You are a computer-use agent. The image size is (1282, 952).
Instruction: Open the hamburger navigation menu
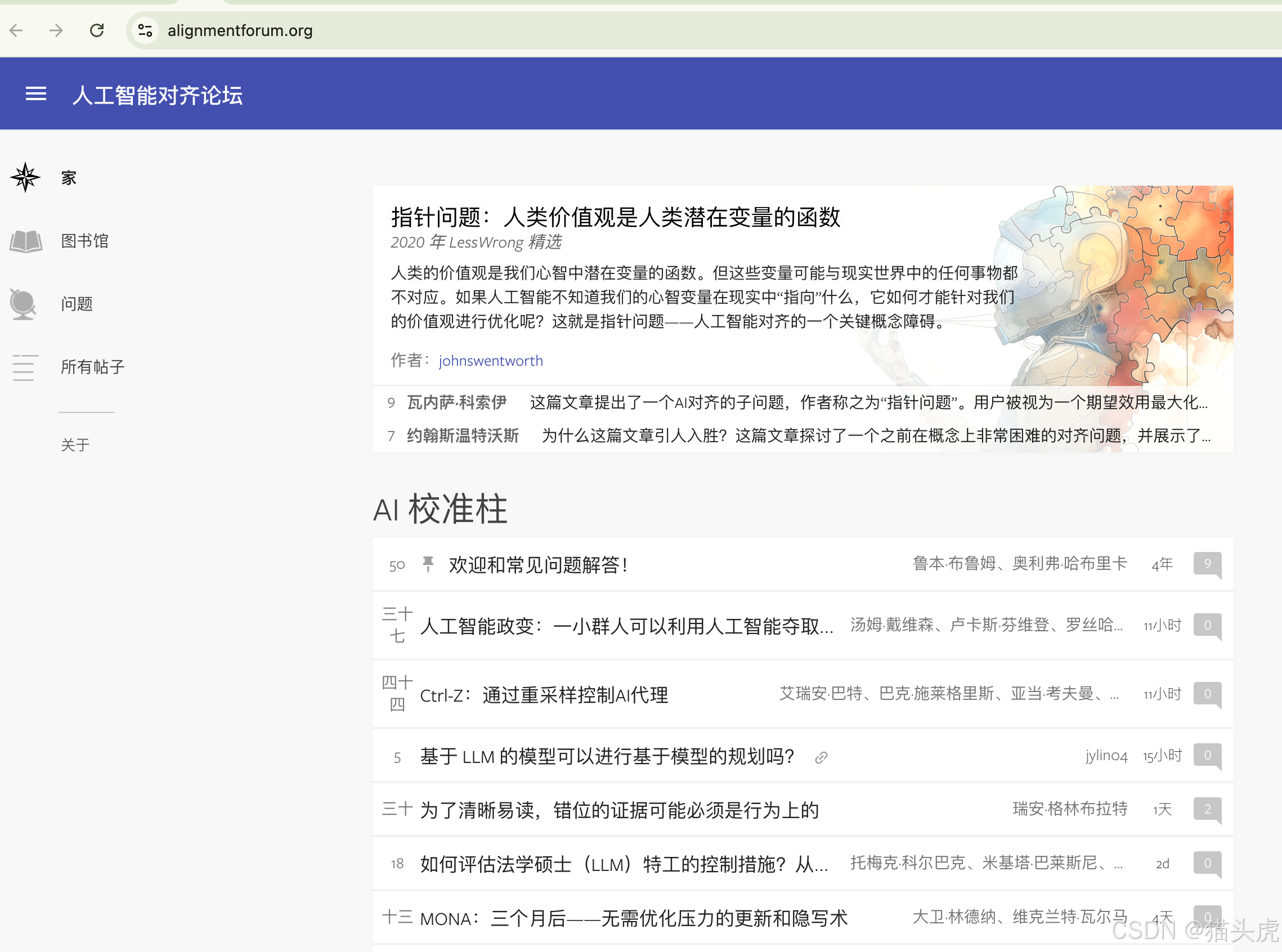tap(36, 94)
